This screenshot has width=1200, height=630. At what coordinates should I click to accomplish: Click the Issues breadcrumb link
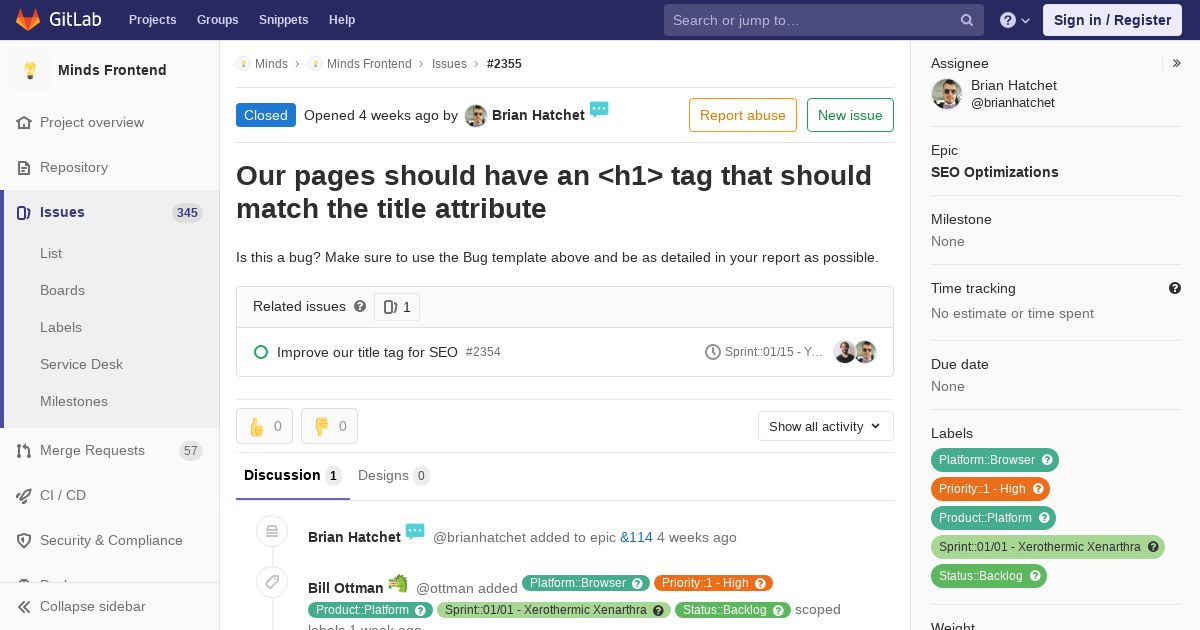pyautogui.click(x=449, y=63)
